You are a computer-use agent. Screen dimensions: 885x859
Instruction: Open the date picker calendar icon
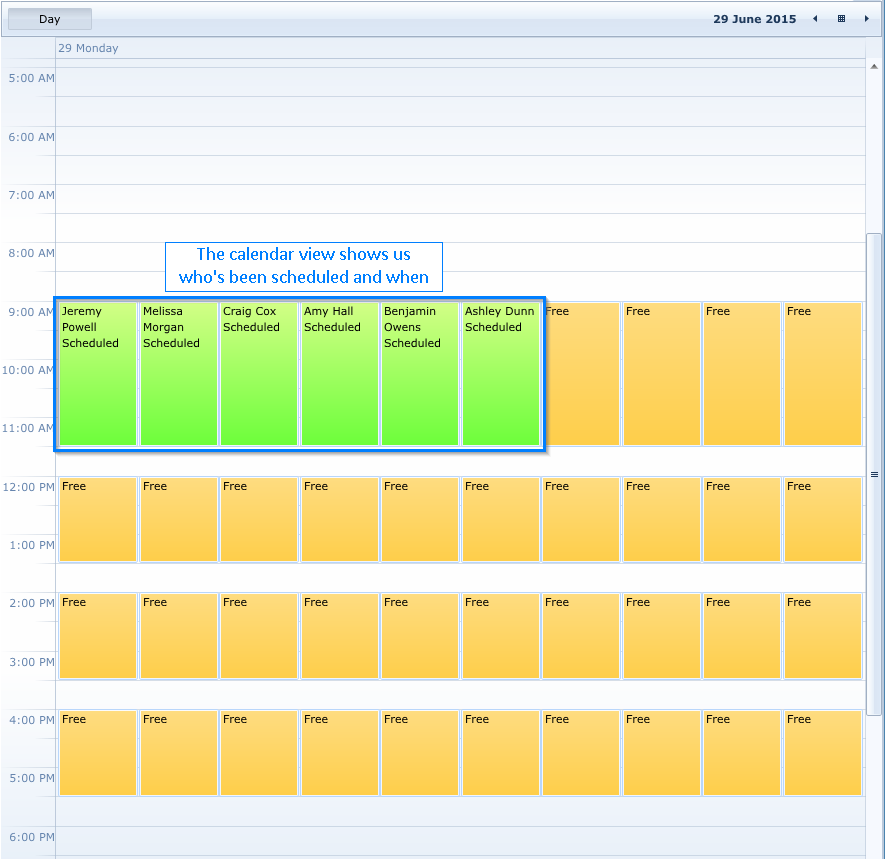[x=841, y=19]
